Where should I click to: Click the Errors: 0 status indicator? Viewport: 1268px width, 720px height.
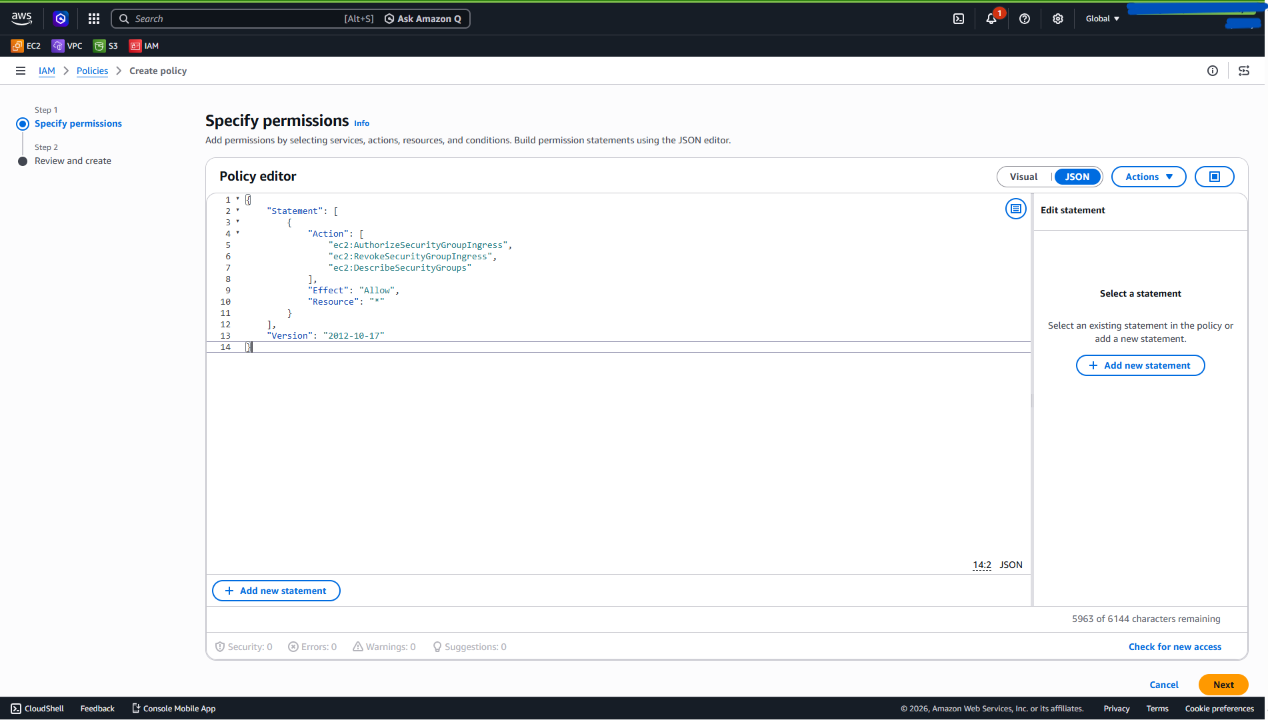312,647
